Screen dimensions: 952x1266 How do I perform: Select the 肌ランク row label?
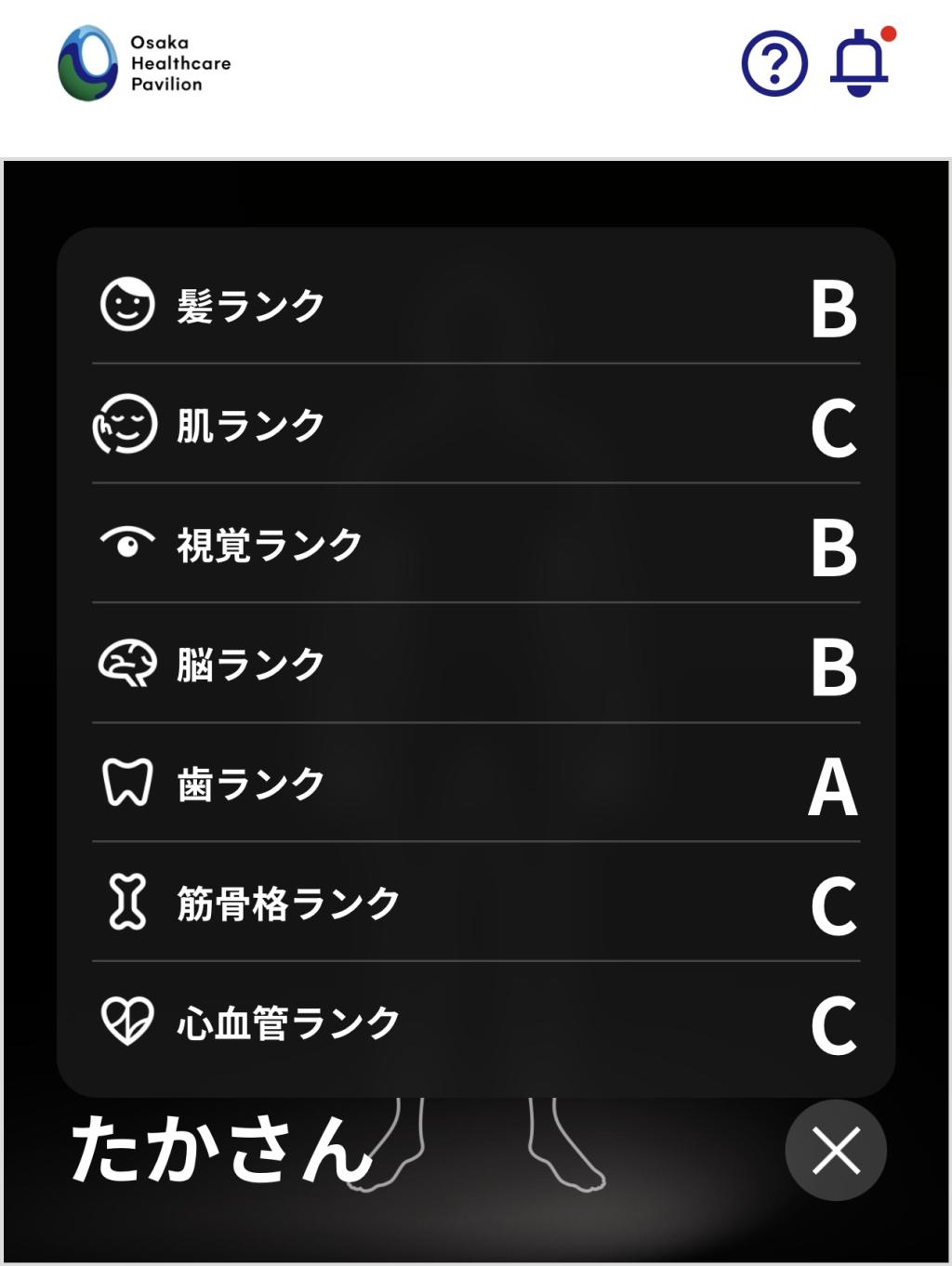tap(251, 426)
